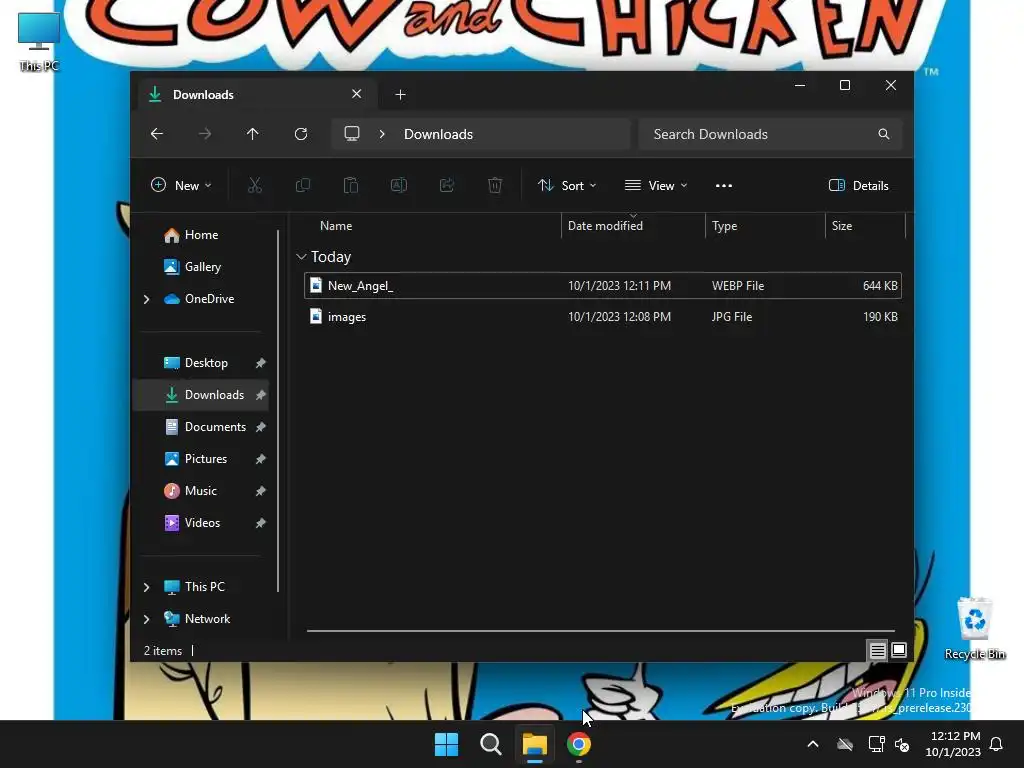Screen dimensions: 1024x768
Task: Go back with the left arrow
Action: [x=157, y=134]
